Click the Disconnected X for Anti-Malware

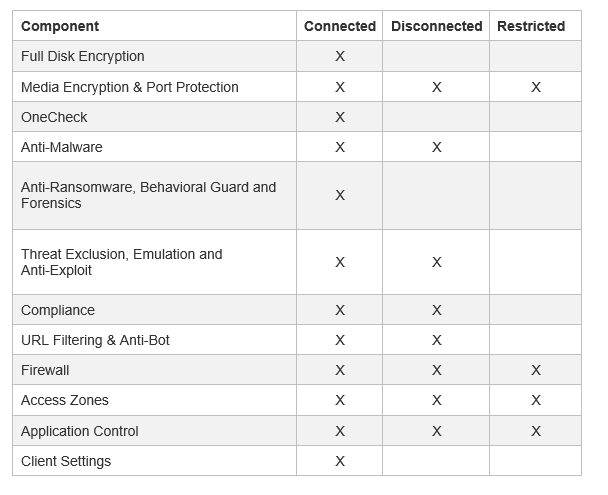(437, 147)
